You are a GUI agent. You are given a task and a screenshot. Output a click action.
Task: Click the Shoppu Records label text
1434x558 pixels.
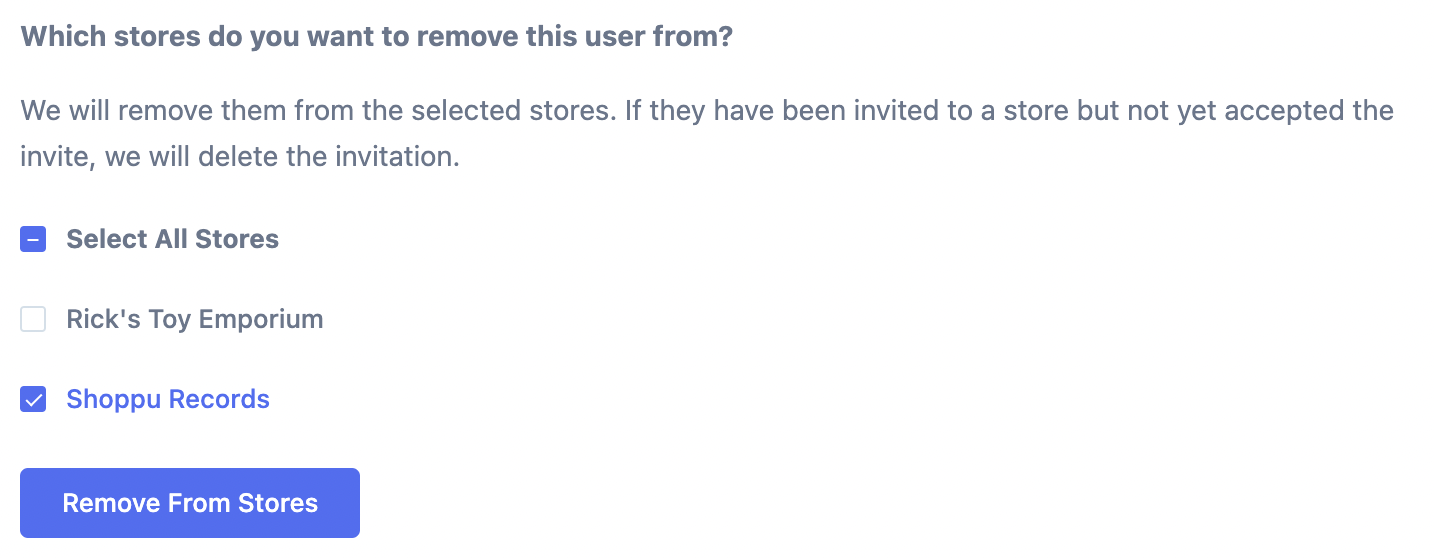tap(168, 399)
